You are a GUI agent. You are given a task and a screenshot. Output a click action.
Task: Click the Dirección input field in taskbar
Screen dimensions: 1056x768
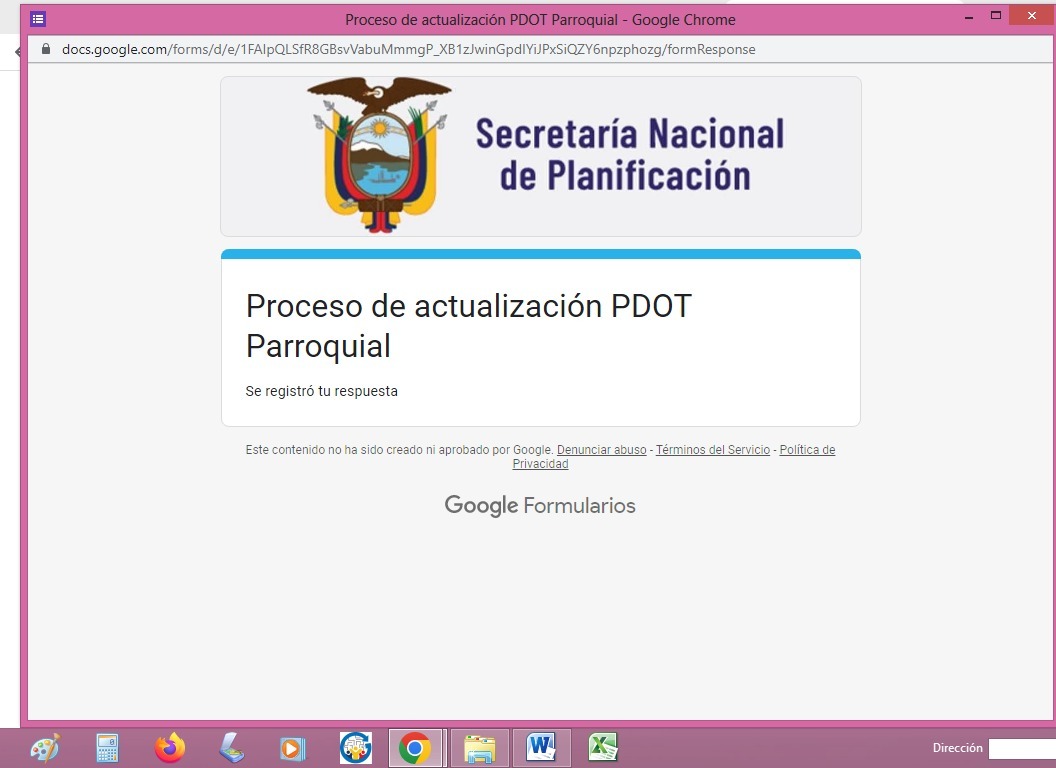click(x=1022, y=748)
